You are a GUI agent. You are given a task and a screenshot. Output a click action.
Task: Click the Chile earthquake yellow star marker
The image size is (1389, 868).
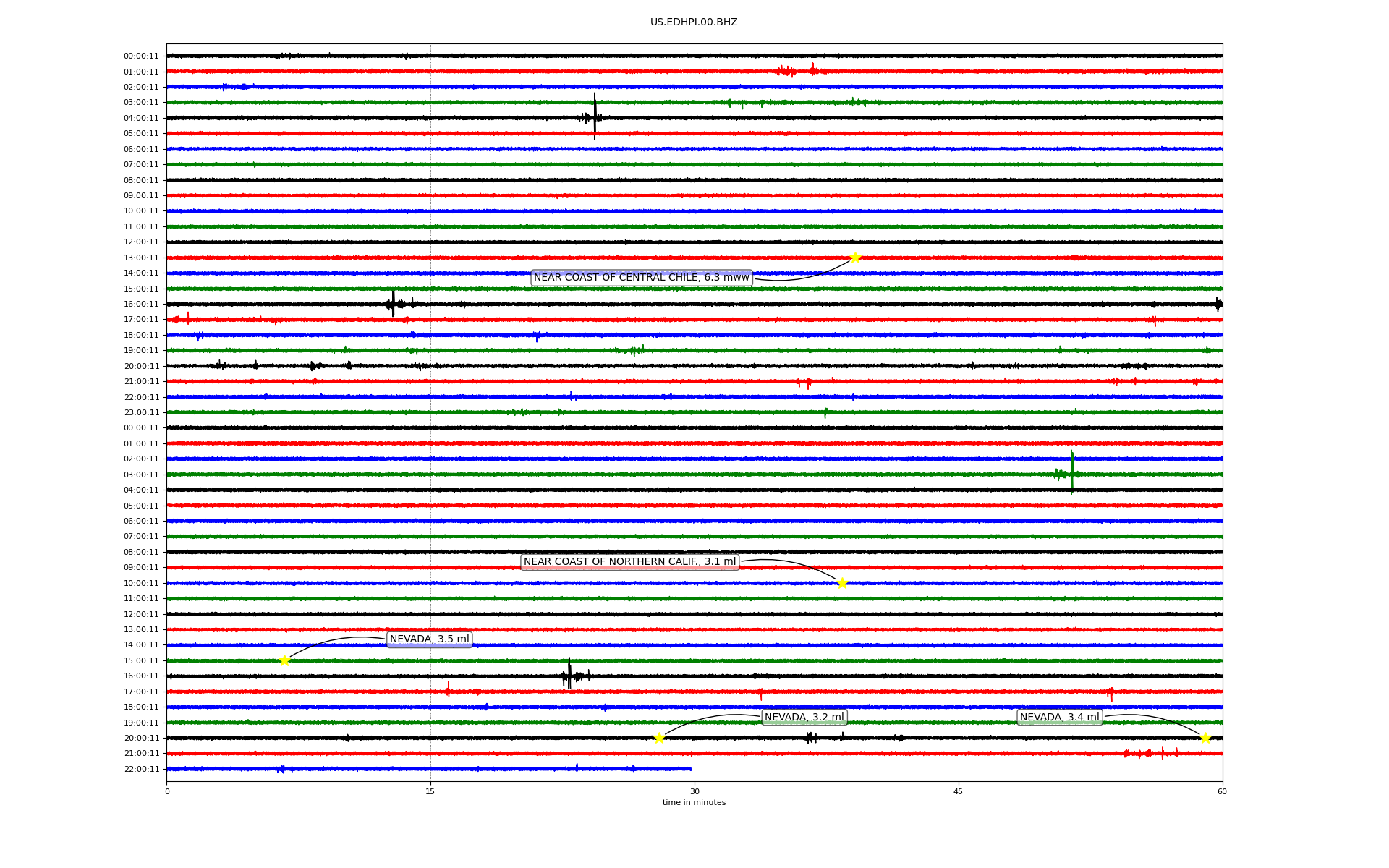855,258
